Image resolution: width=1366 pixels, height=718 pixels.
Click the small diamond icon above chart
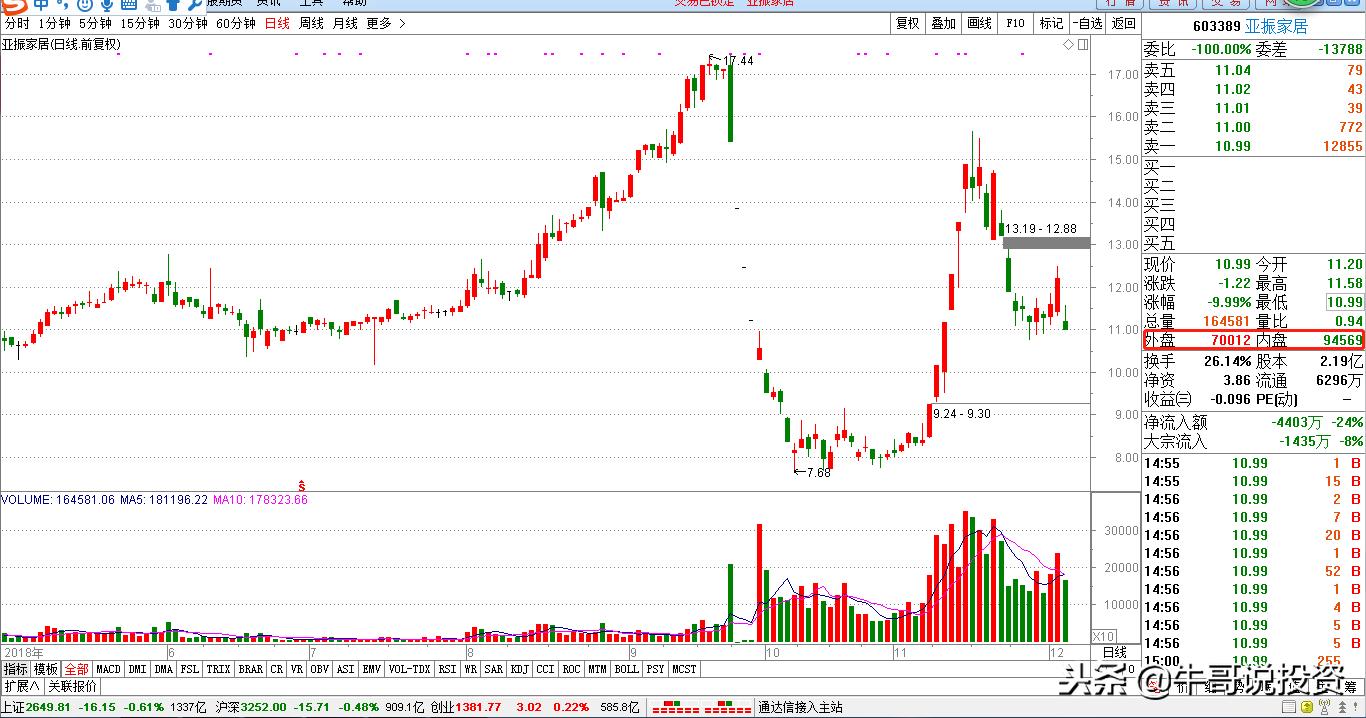[x=1068, y=44]
